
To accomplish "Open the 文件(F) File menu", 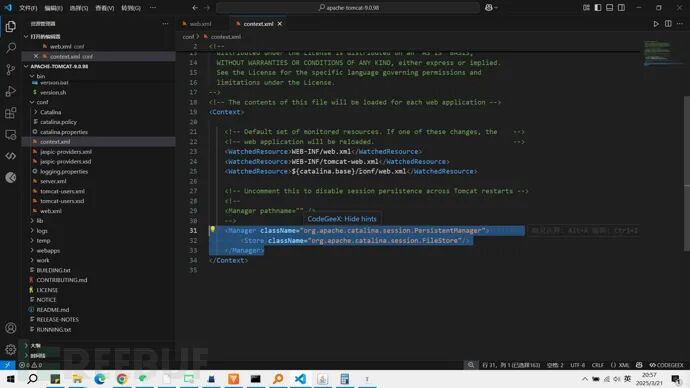I will point(28,8).
